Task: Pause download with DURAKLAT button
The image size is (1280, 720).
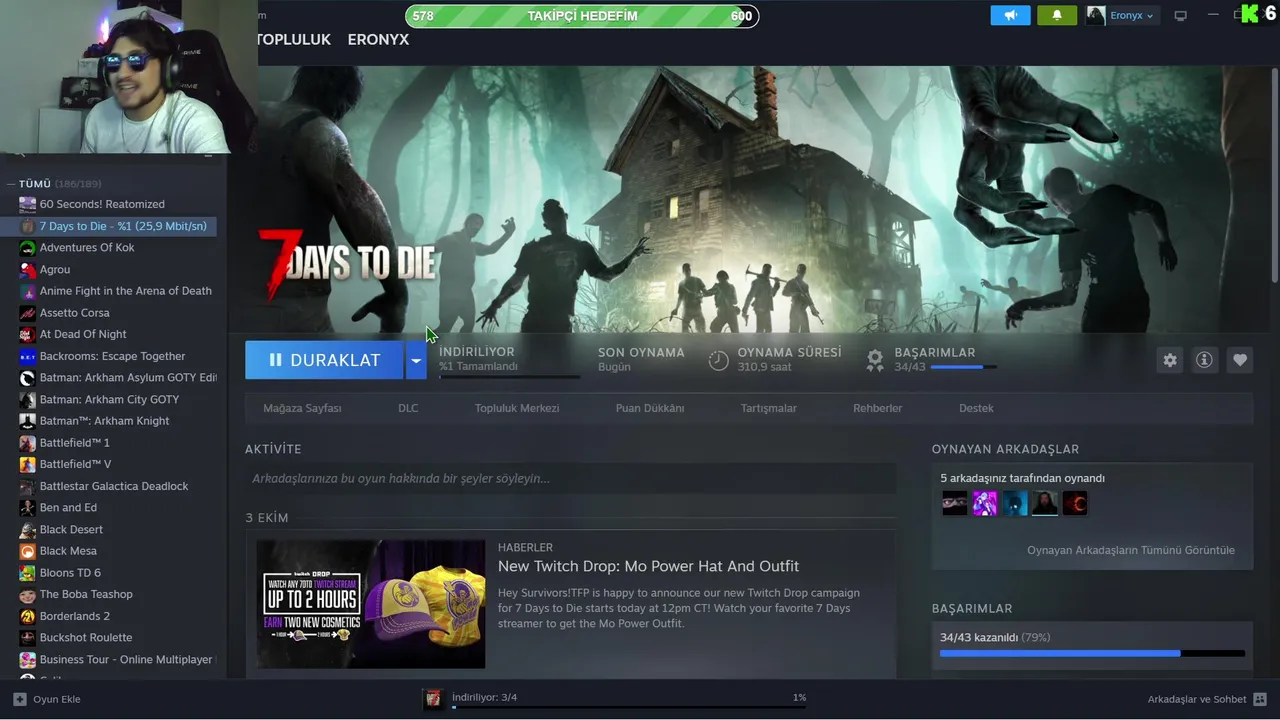Action: click(x=325, y=360)
